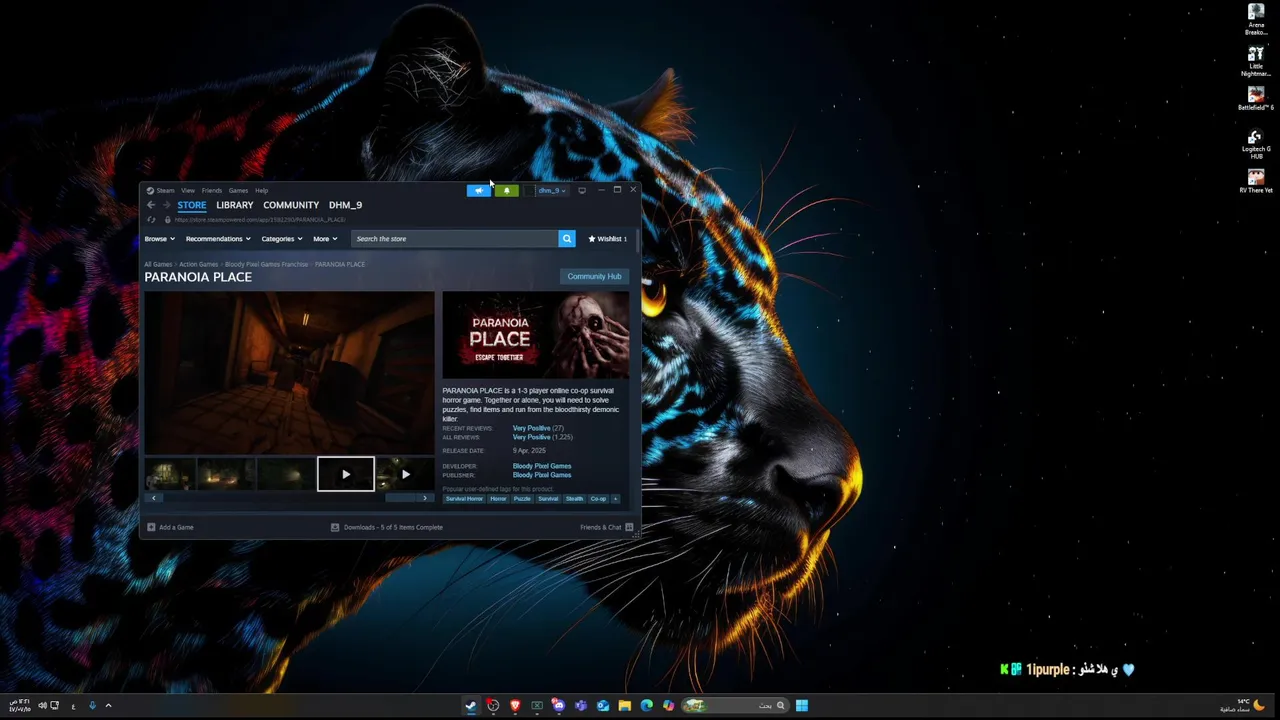Click the Wishlist star button
The width and height of the screenshot is (1280, 720).
(608, 239)
